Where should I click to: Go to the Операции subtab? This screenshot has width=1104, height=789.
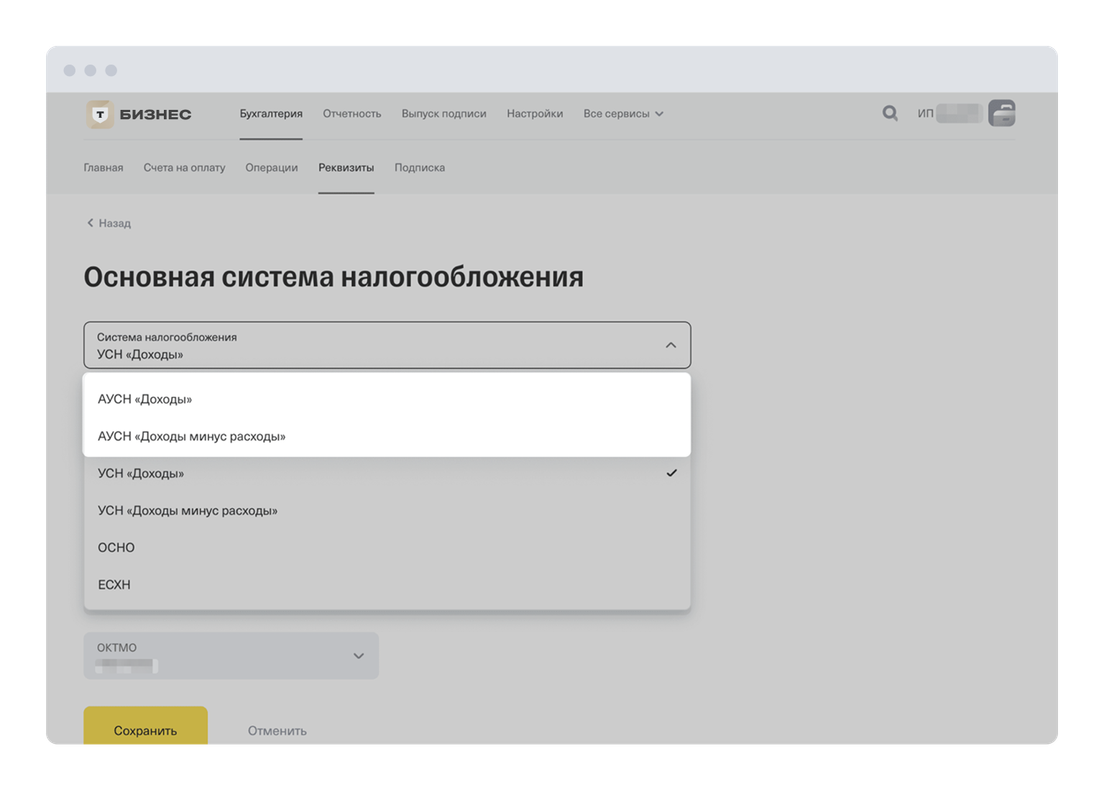pyautogui.click(x=272, y=168)
